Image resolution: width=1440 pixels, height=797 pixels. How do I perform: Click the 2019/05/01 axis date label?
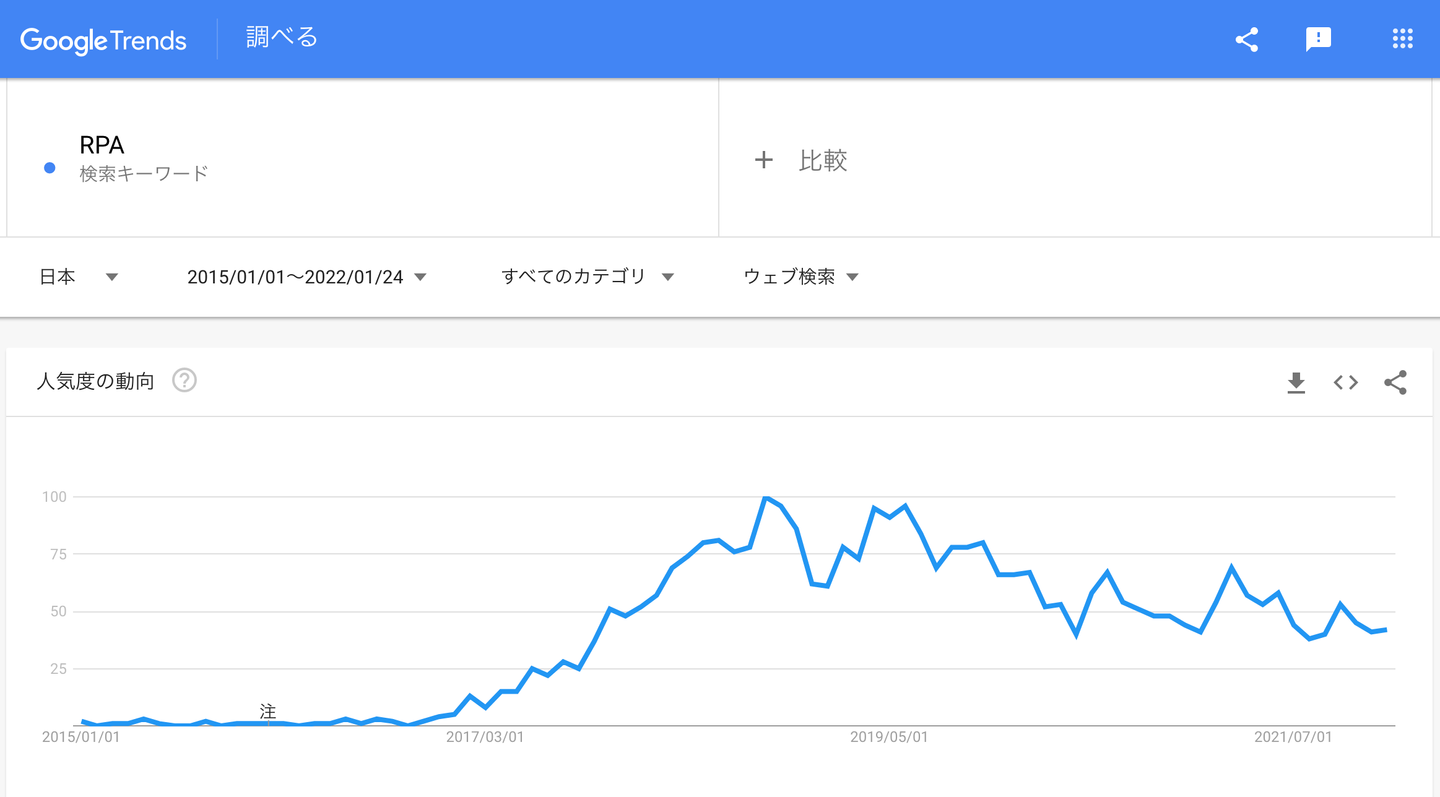point(889,737)
